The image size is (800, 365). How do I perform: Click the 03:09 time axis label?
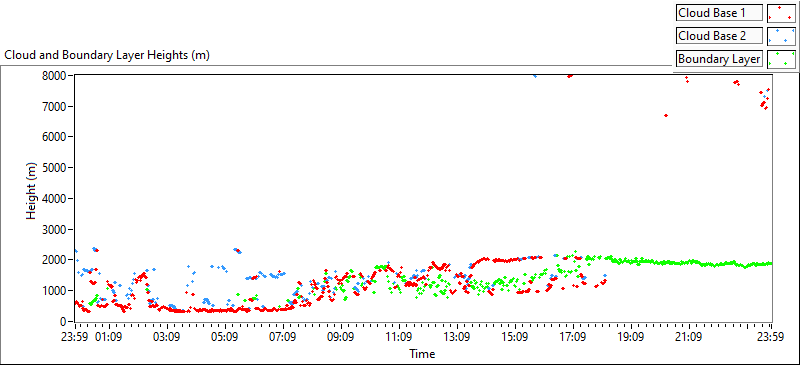pyautogui.click(x=167, y=337)
